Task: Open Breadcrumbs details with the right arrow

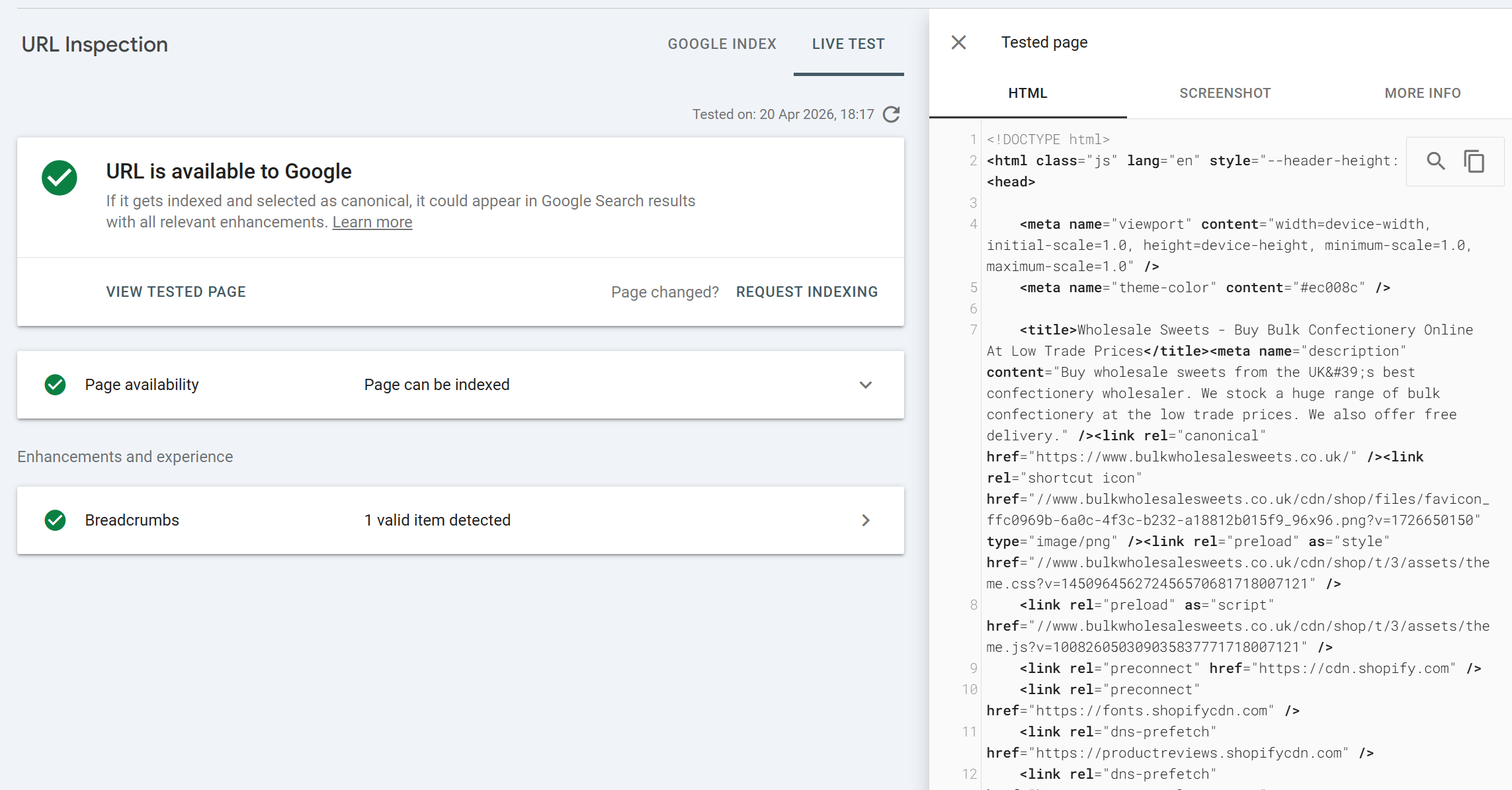Action: pyautogui.click(x=865, y=520)
